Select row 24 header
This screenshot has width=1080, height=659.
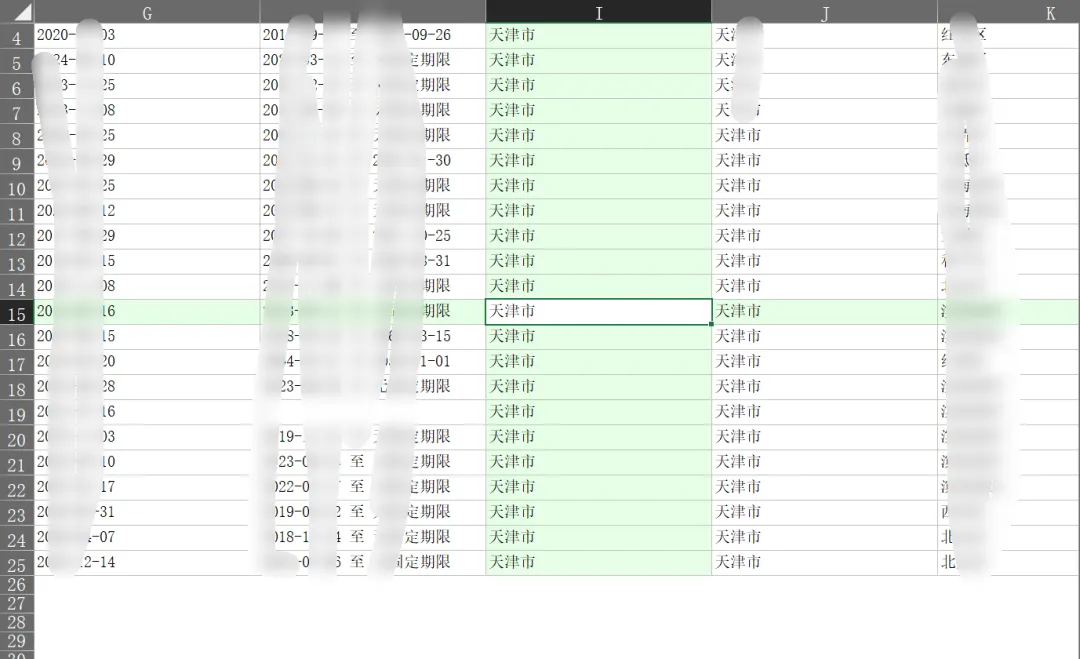point(17,538)
